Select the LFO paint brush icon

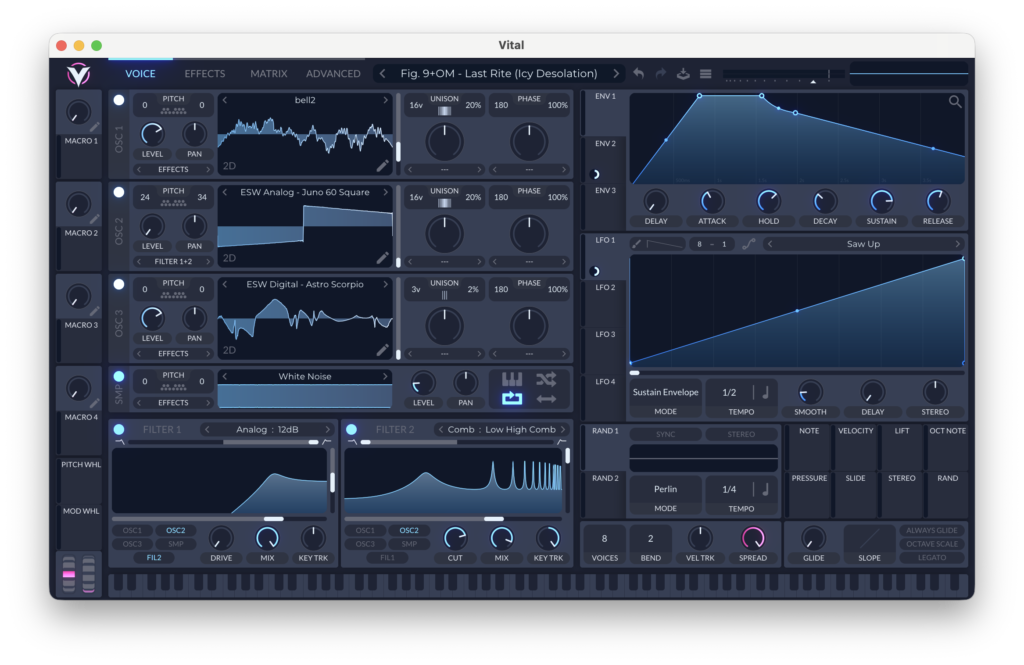(x=637, y=244)
